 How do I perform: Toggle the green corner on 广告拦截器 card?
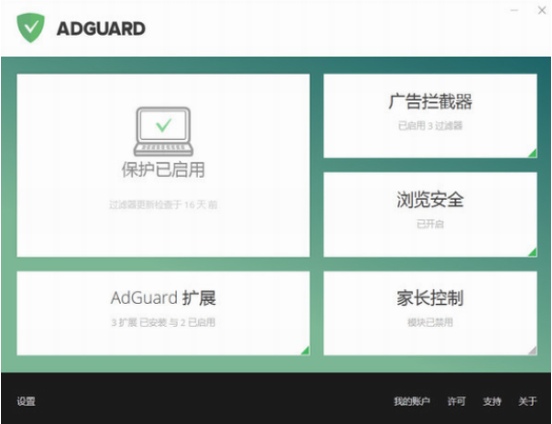click(532, 153)
